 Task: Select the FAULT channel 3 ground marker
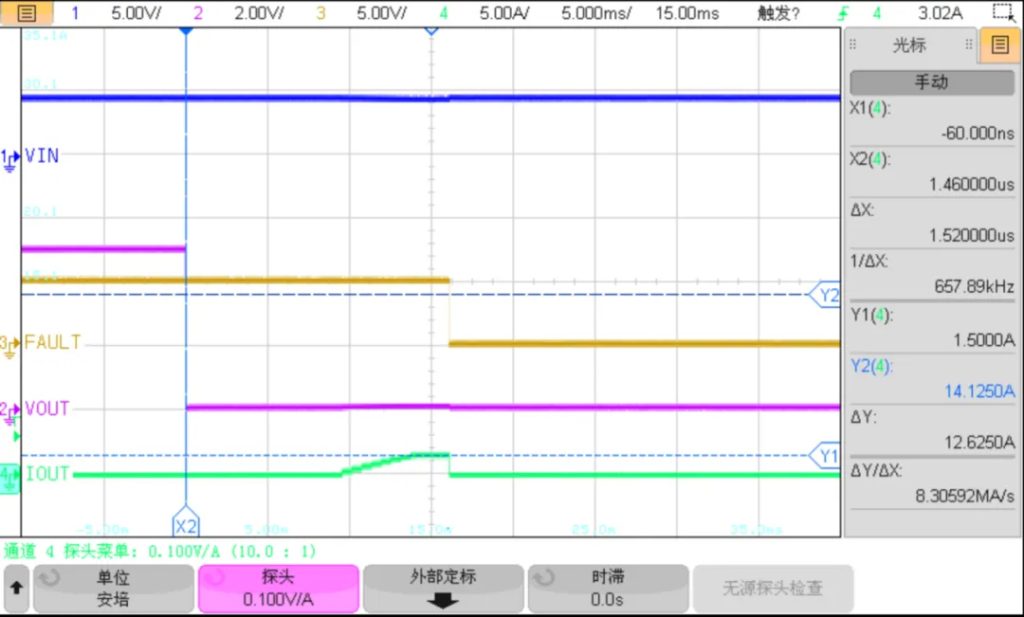(x=9, y=344)
